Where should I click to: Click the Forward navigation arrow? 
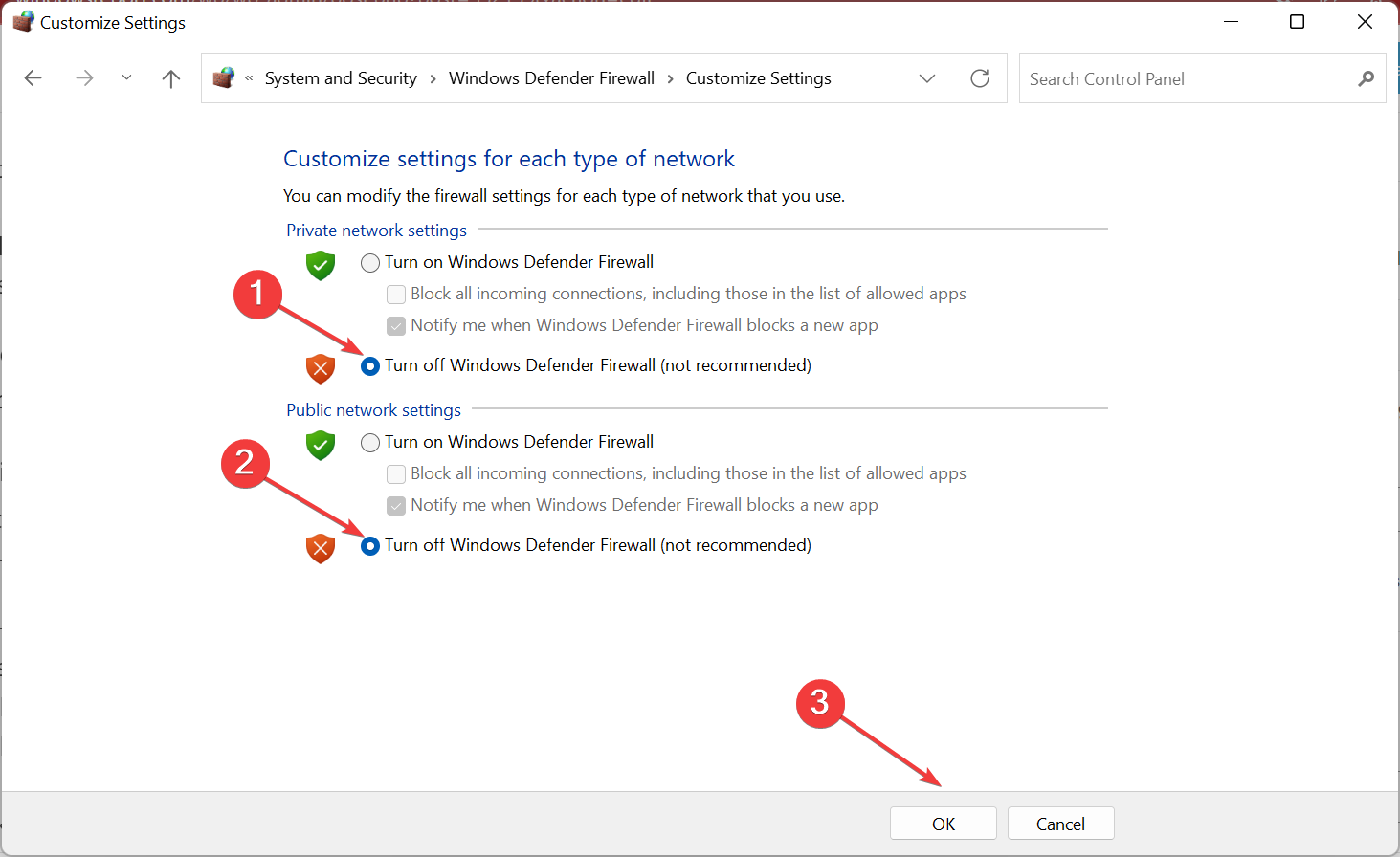84,78
